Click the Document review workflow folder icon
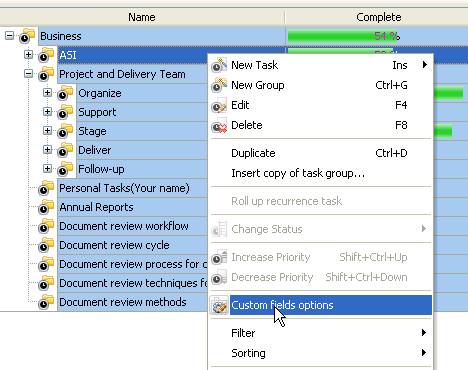Screen dimensions: 468x370 coord(46,226)
